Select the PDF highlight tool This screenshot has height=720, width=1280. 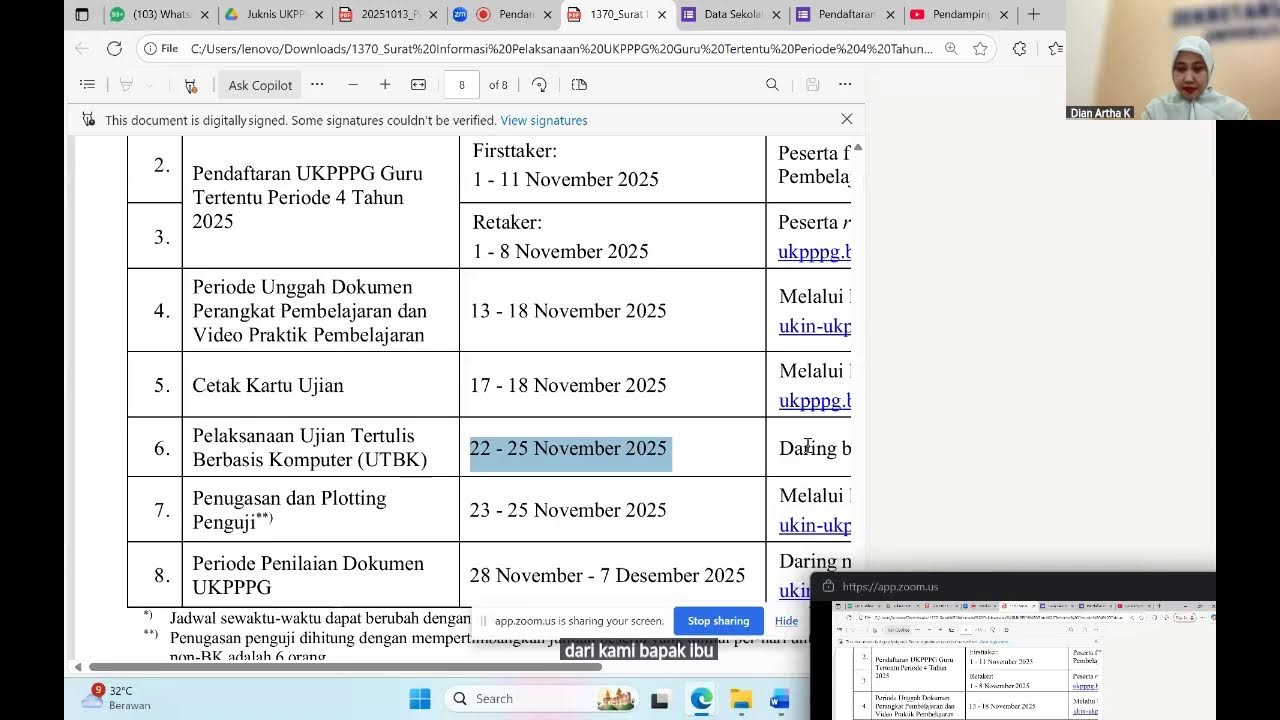coord(127,85)
